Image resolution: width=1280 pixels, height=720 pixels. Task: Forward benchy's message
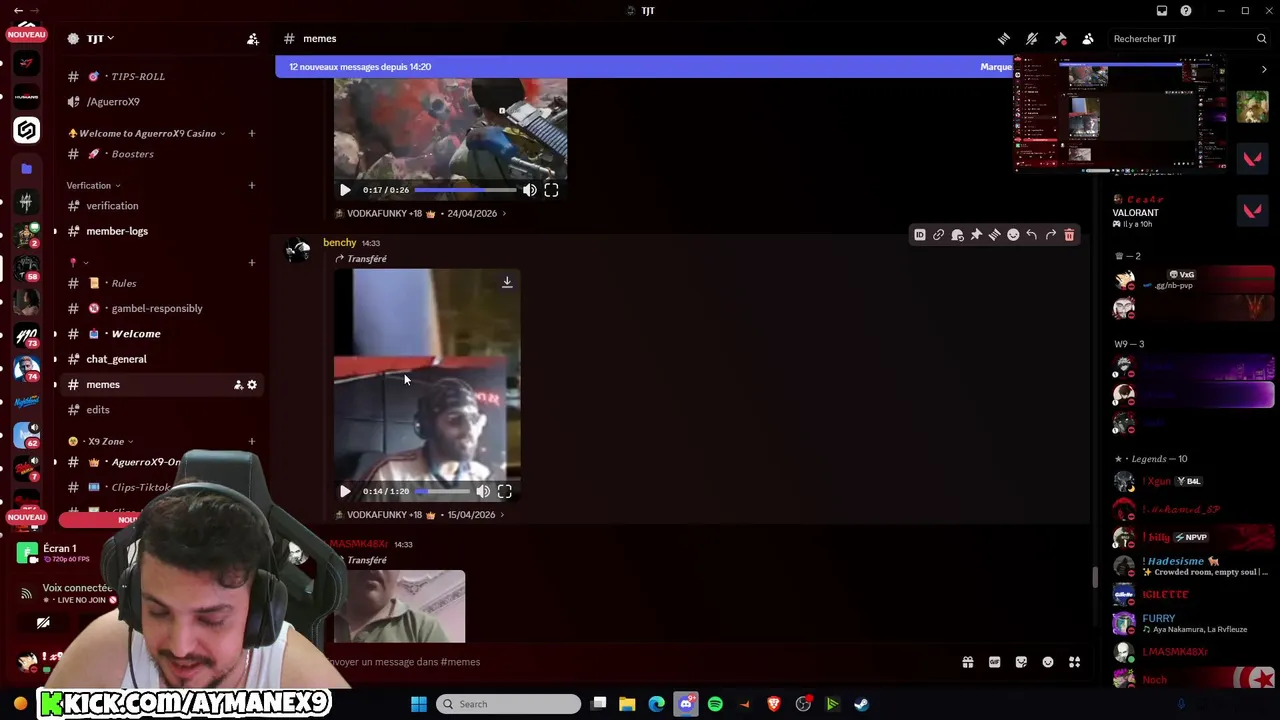pyautogui.click(x=1050, y=235)
